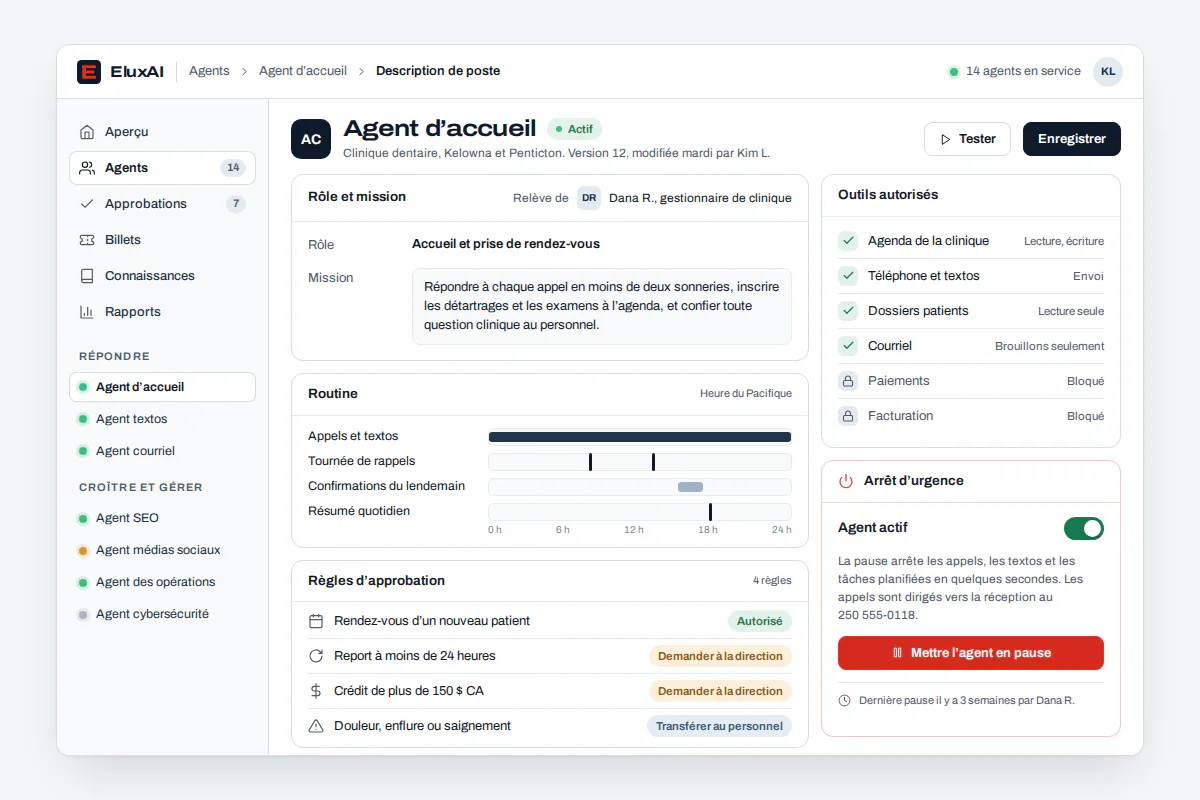Click the first Tournée de rappels marker
1200x800 pixels.
[590, 462]
